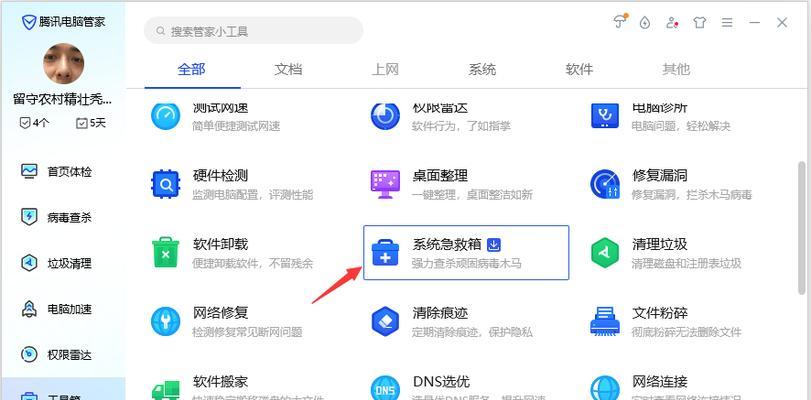Click the user avatar photo

pos(63,64)
